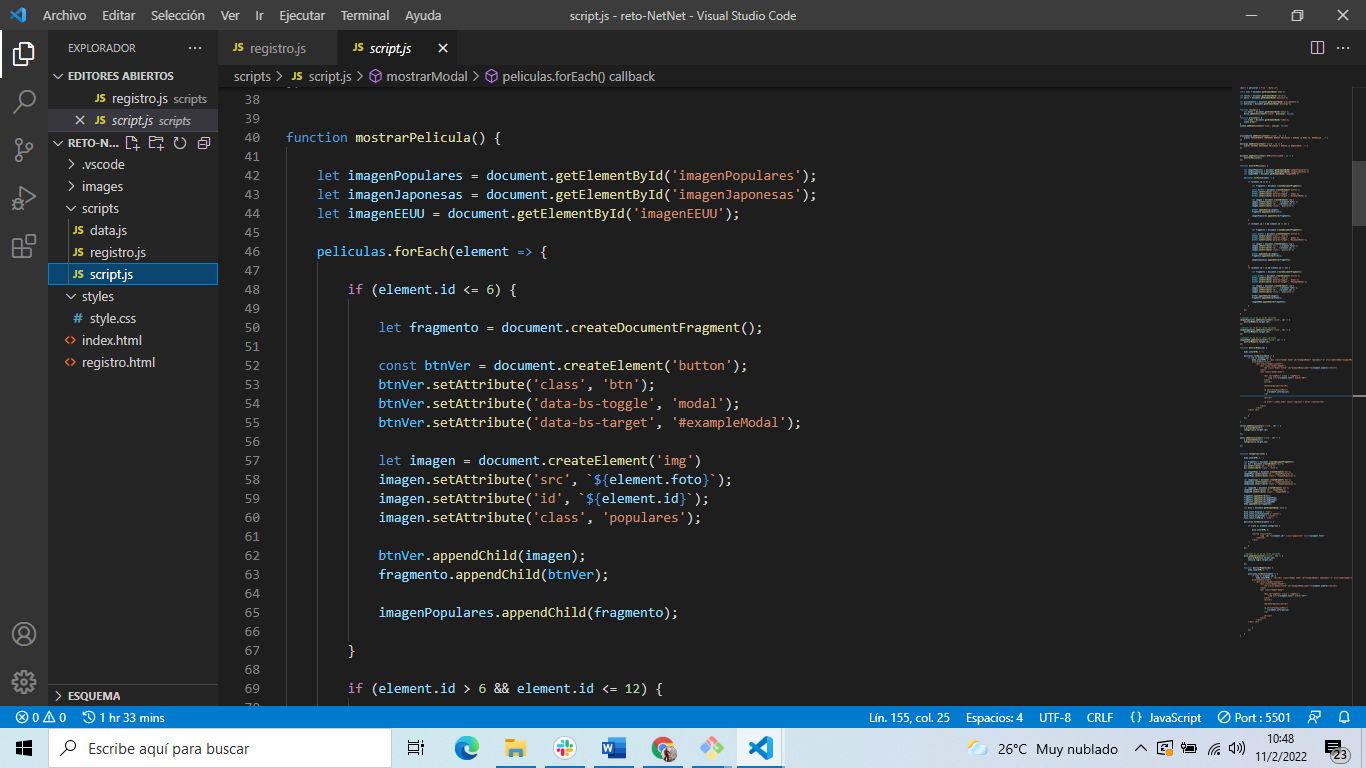Open index.html from the file tree
This screenshot has height=768, width=1366.
[x=132, y=341]
